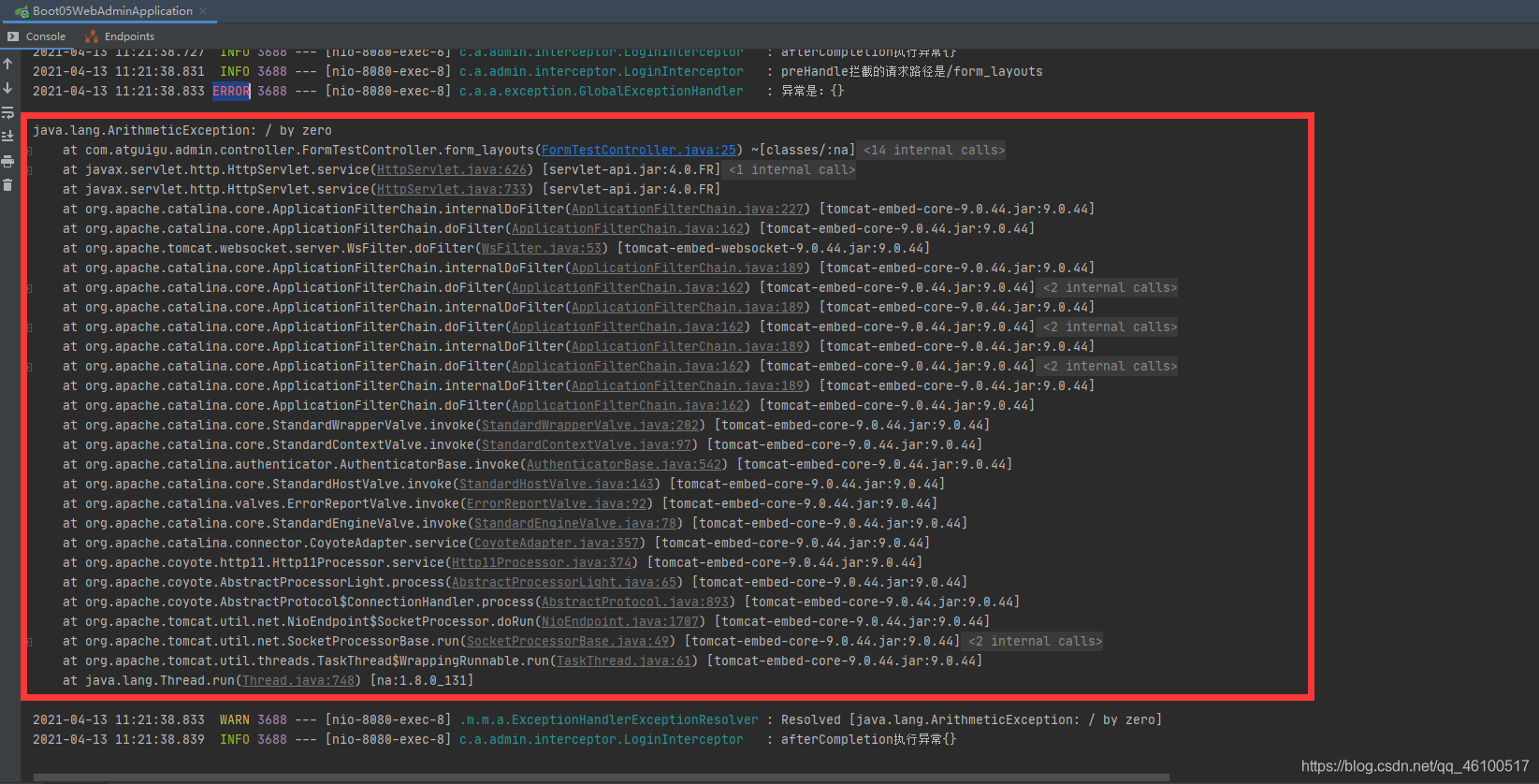
Task: Open the StandardEngineValve.java:78 link
Action: click(x=575, y=523)
